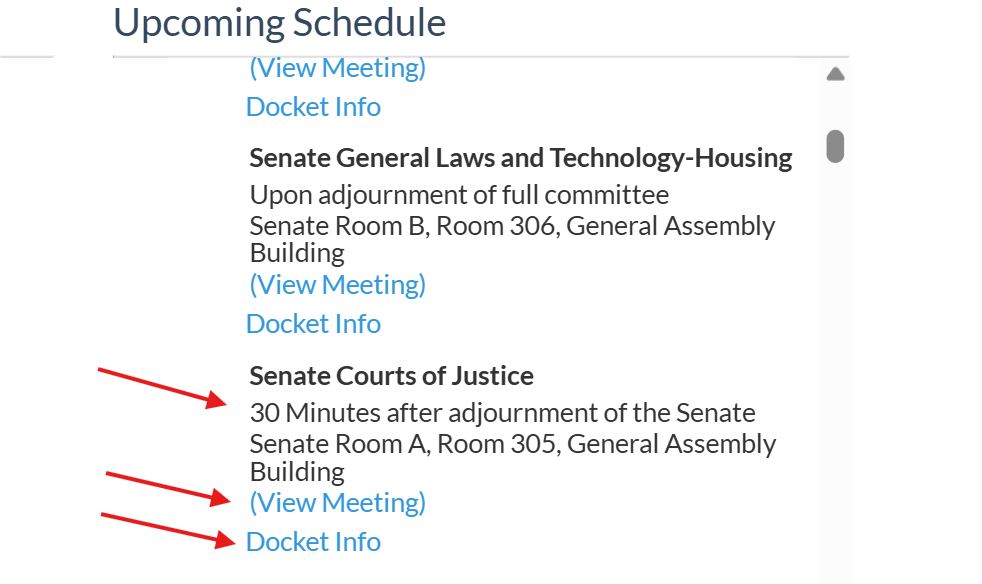Select the Senate General Laws and Technology-Housing title

click(520, 158)
